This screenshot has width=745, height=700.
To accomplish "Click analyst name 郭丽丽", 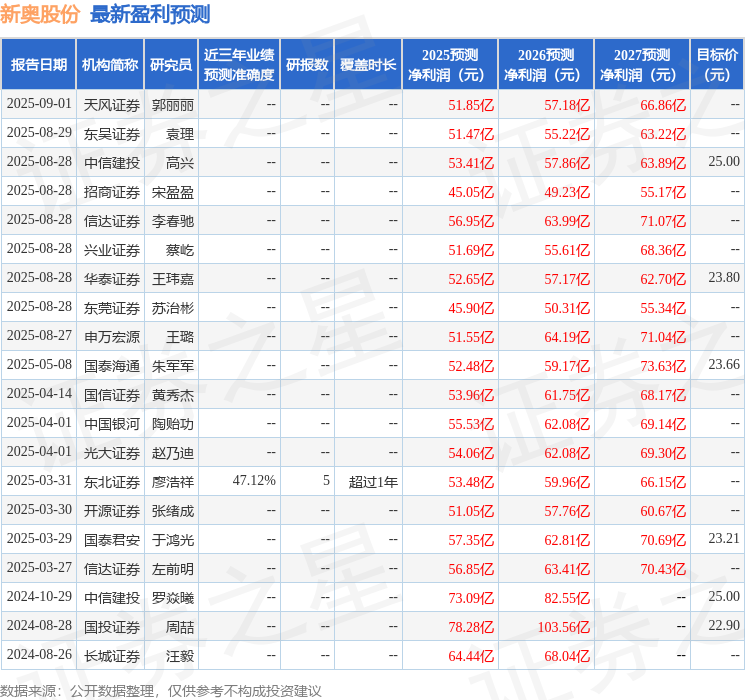I will point(173,105).
